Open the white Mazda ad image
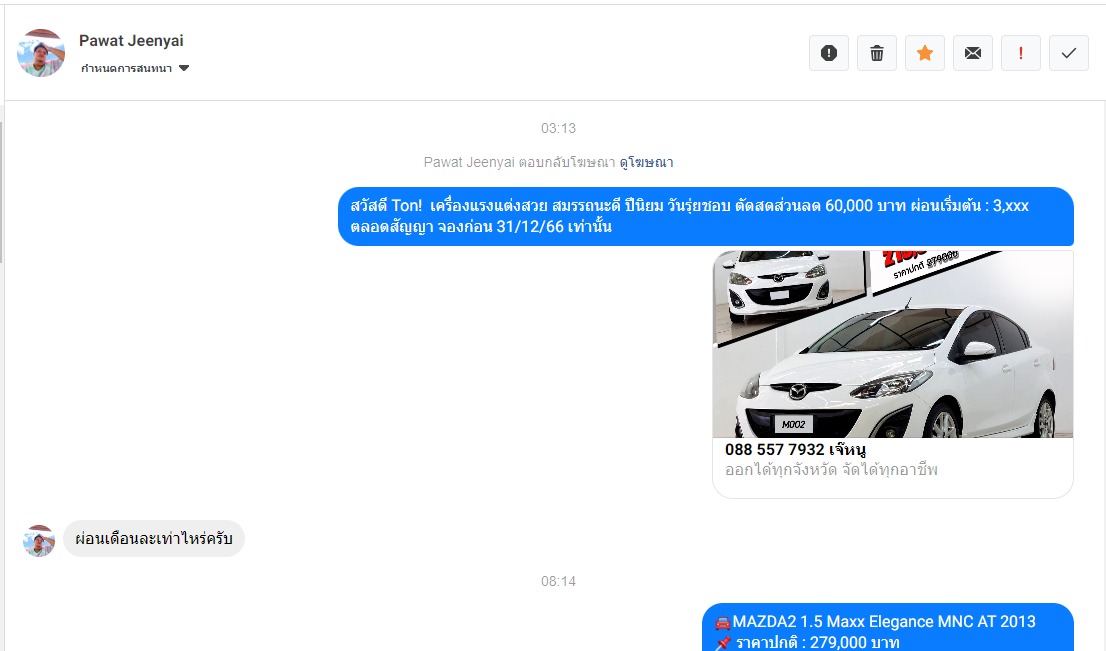The image size is (1106, 651). coord(892,344)
